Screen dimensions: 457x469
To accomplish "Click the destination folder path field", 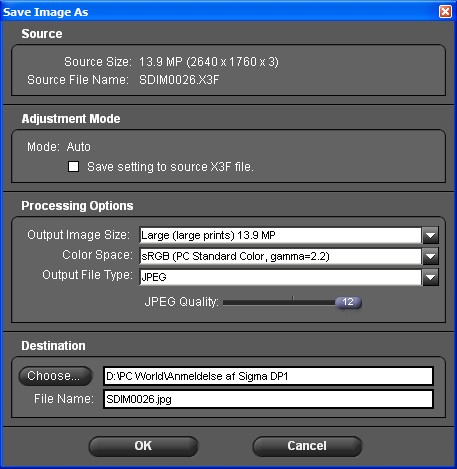I will [x=268, y=376].
